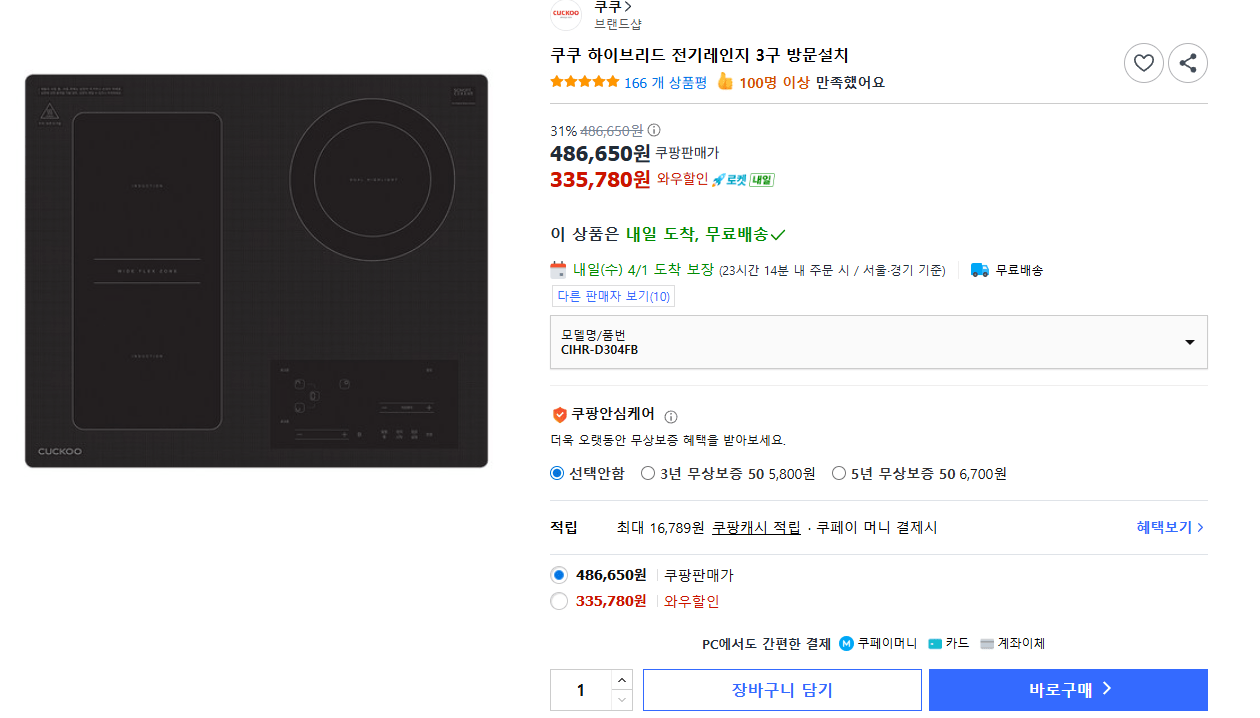Select the 쿠페이머니 payment icon
This screenshot has height=718, width=1260.
pyautogui.click(x=843, y=643)
